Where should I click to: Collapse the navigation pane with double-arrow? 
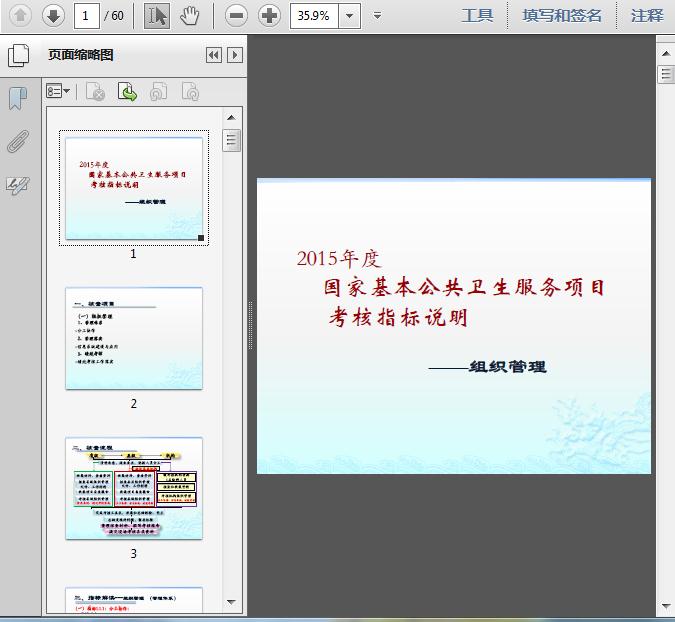tap(214, 55)
